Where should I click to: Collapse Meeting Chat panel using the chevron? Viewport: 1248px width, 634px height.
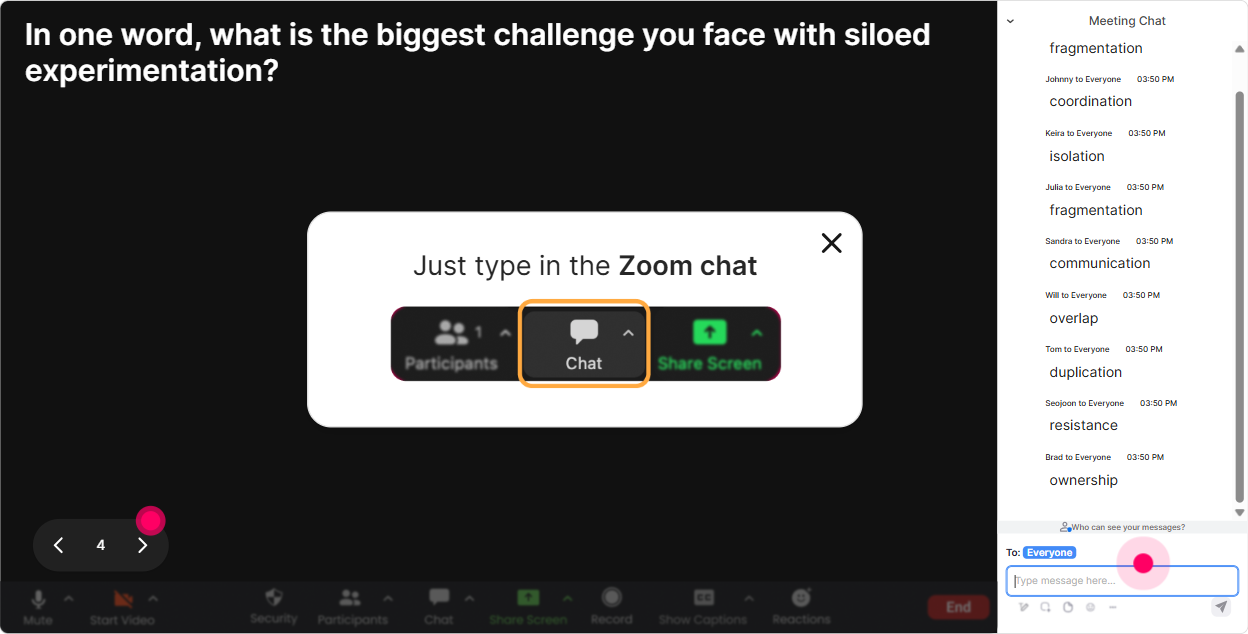[x=1010, y=21]
